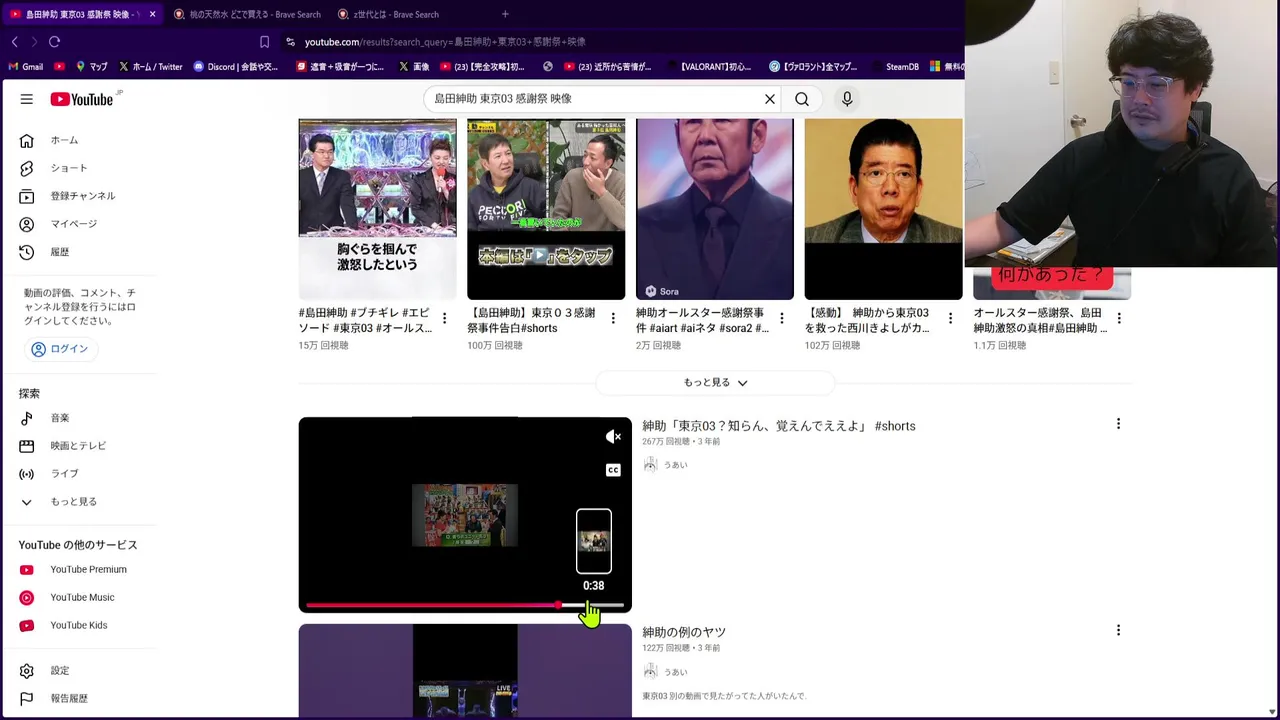The width and height of the screenshot is (1280, 720).
Task: Click site info icon beside URL
Action: (290, 42)
